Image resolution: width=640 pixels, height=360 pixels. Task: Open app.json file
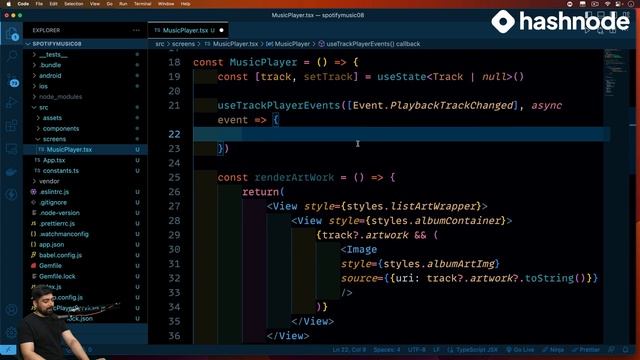coord(86,244)
